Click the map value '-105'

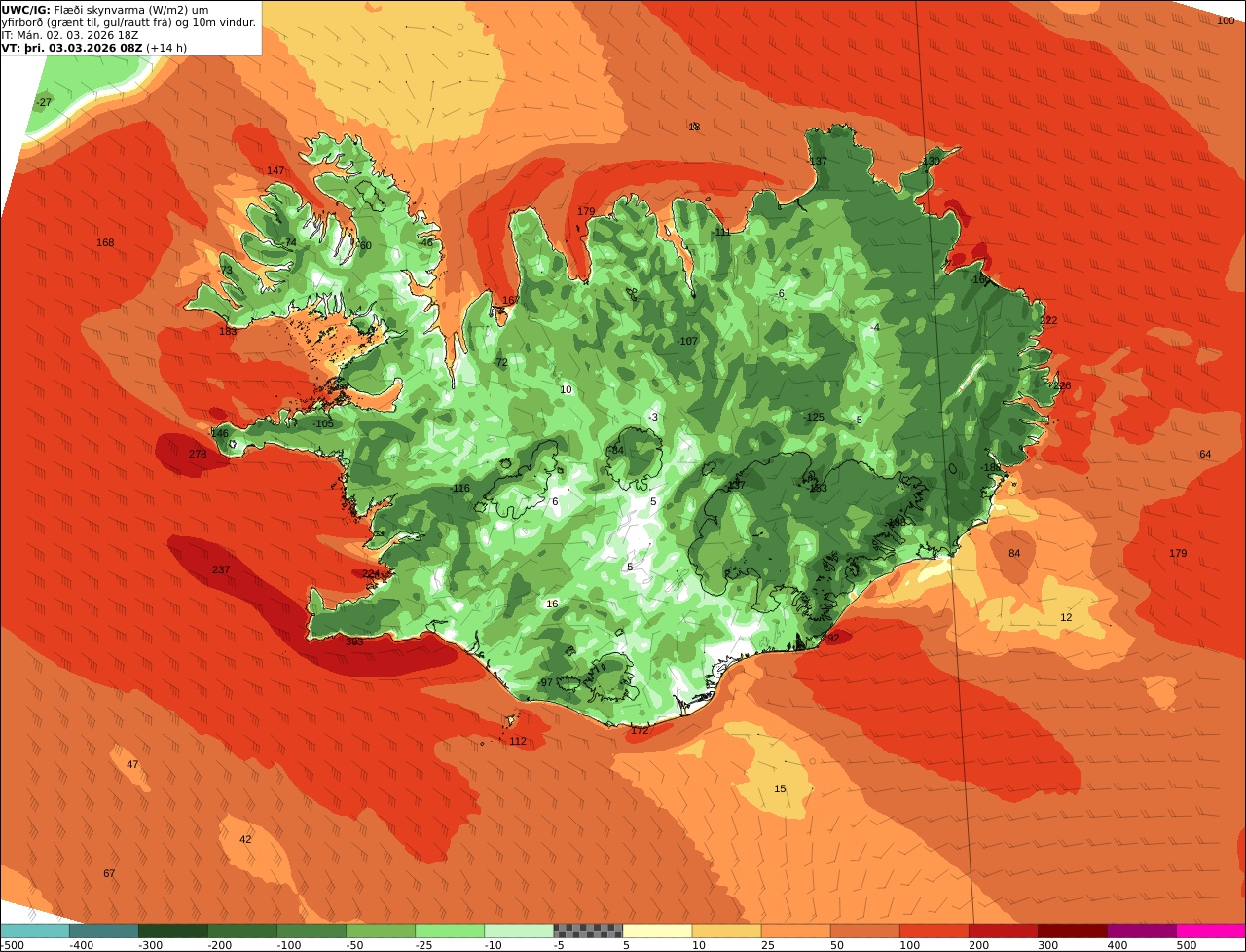(x=323, y=423)
